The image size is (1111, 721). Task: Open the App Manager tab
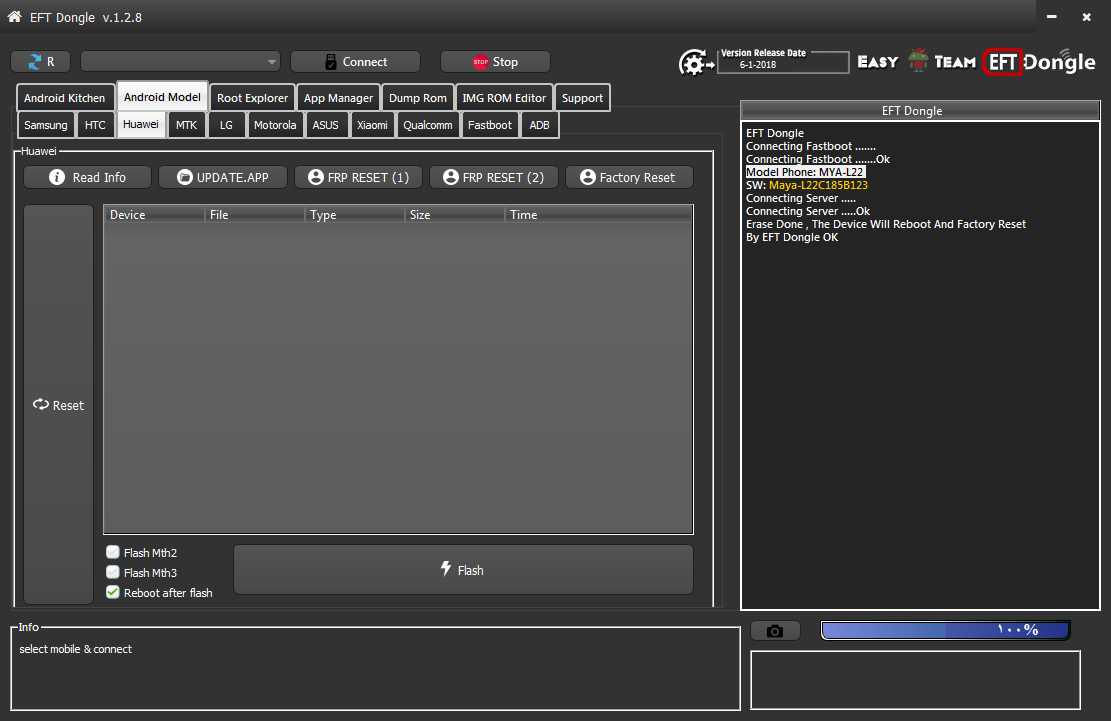(x=338, y=98)
